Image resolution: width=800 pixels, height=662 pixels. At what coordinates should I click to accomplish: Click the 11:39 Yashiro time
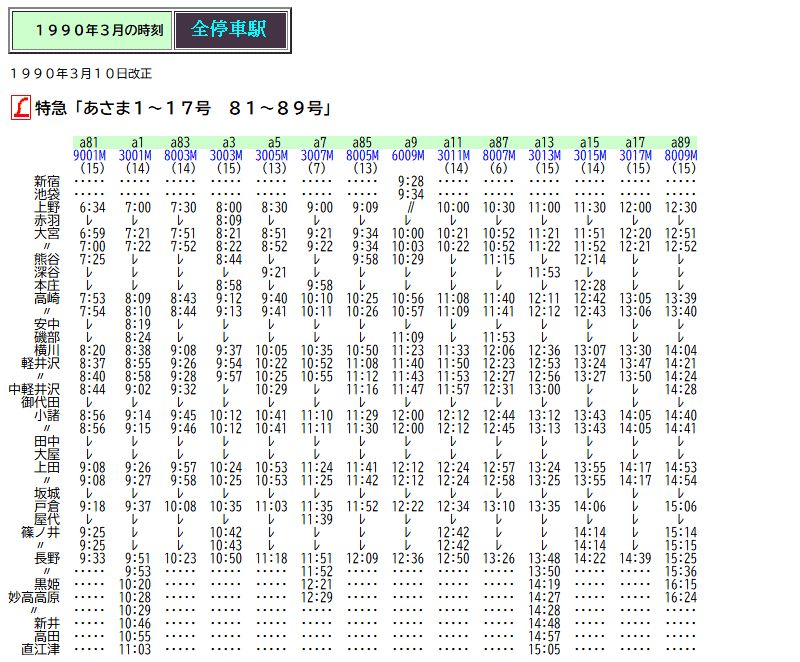[x=317, y=520]
